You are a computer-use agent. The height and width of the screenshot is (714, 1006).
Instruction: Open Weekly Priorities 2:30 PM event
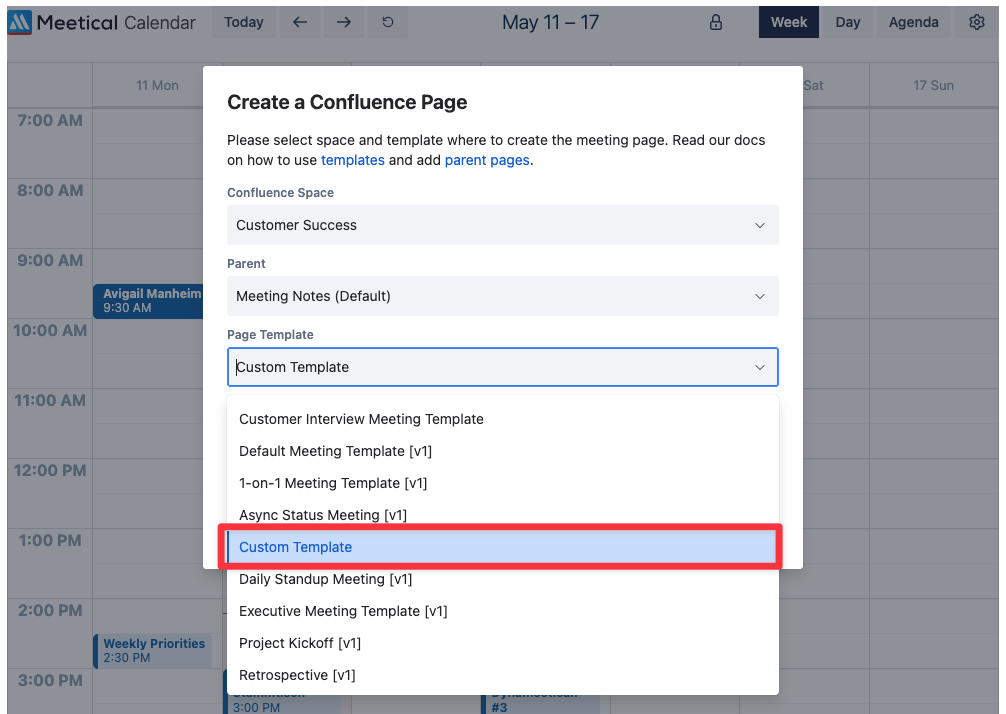153,650
